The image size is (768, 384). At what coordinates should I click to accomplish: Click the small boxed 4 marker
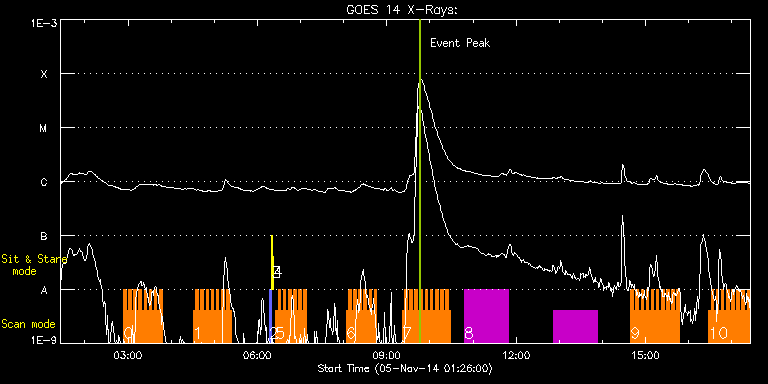point(277,272)
